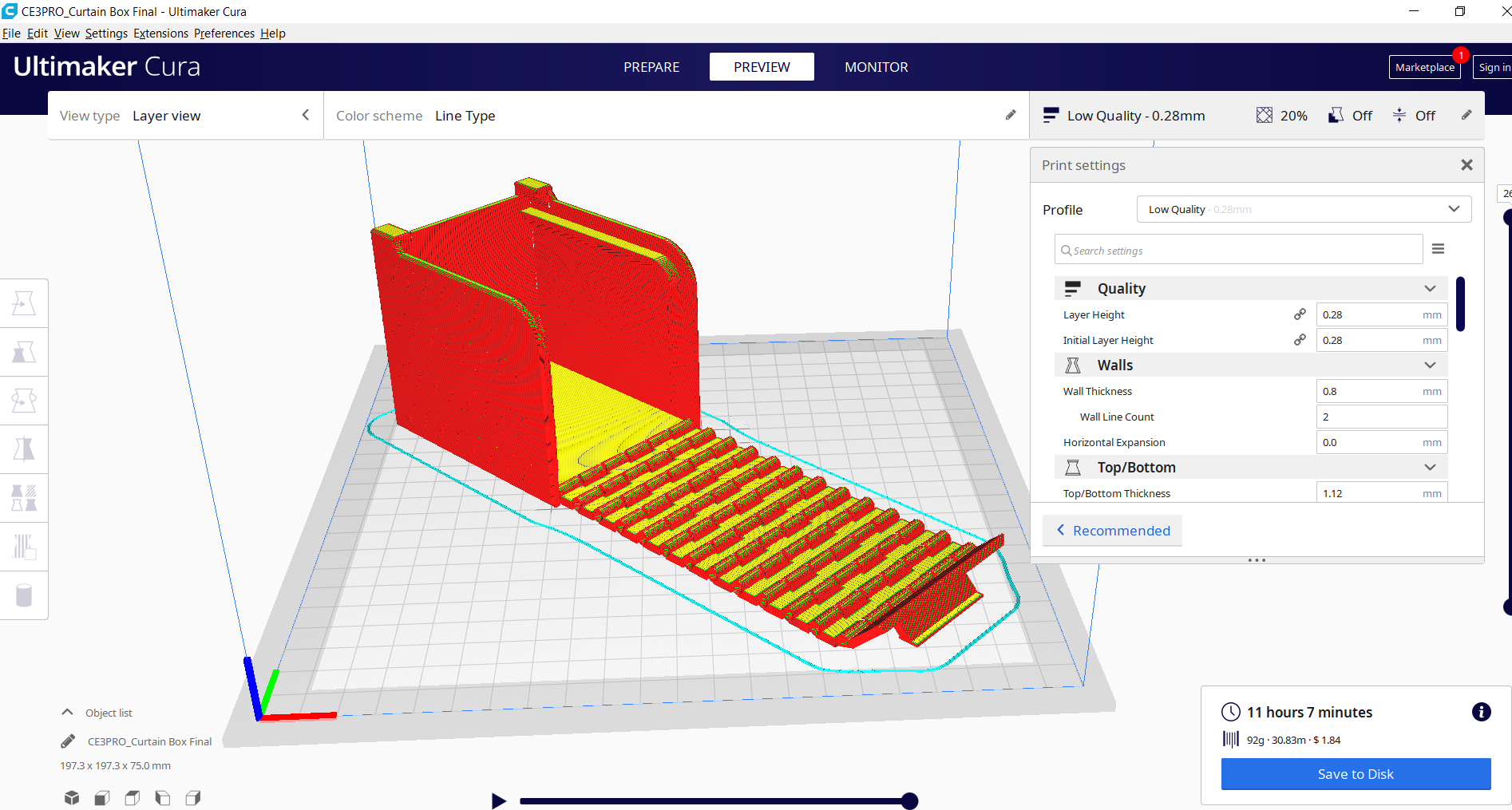This screenshot has width=1512, height=810.
Task: Open the Preferences menu
Action: [x=224, y=34]
